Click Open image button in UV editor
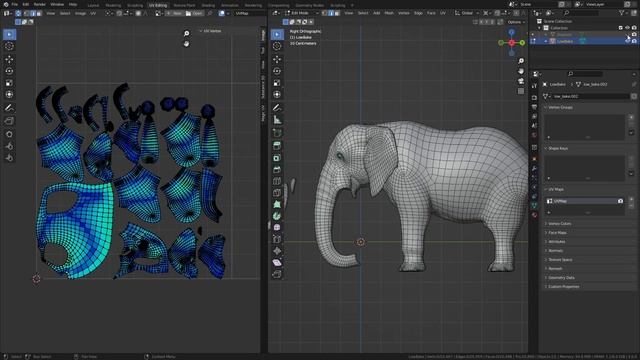The width and height of the screenshot is (640, 360). click(x=194, y=13)
